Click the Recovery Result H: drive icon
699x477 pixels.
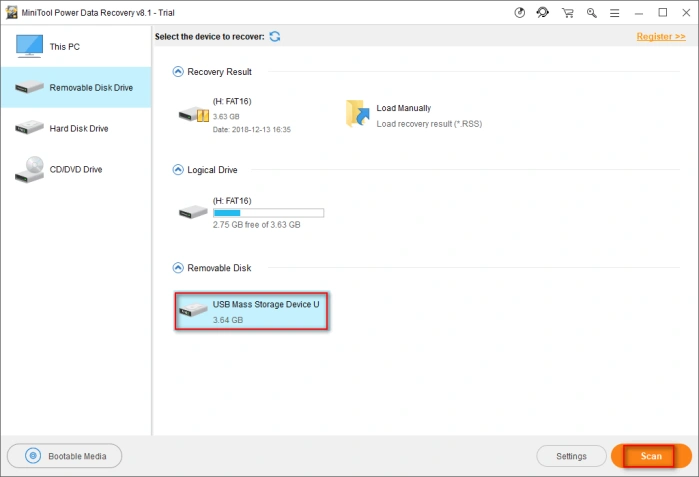[x=193, y=115]
